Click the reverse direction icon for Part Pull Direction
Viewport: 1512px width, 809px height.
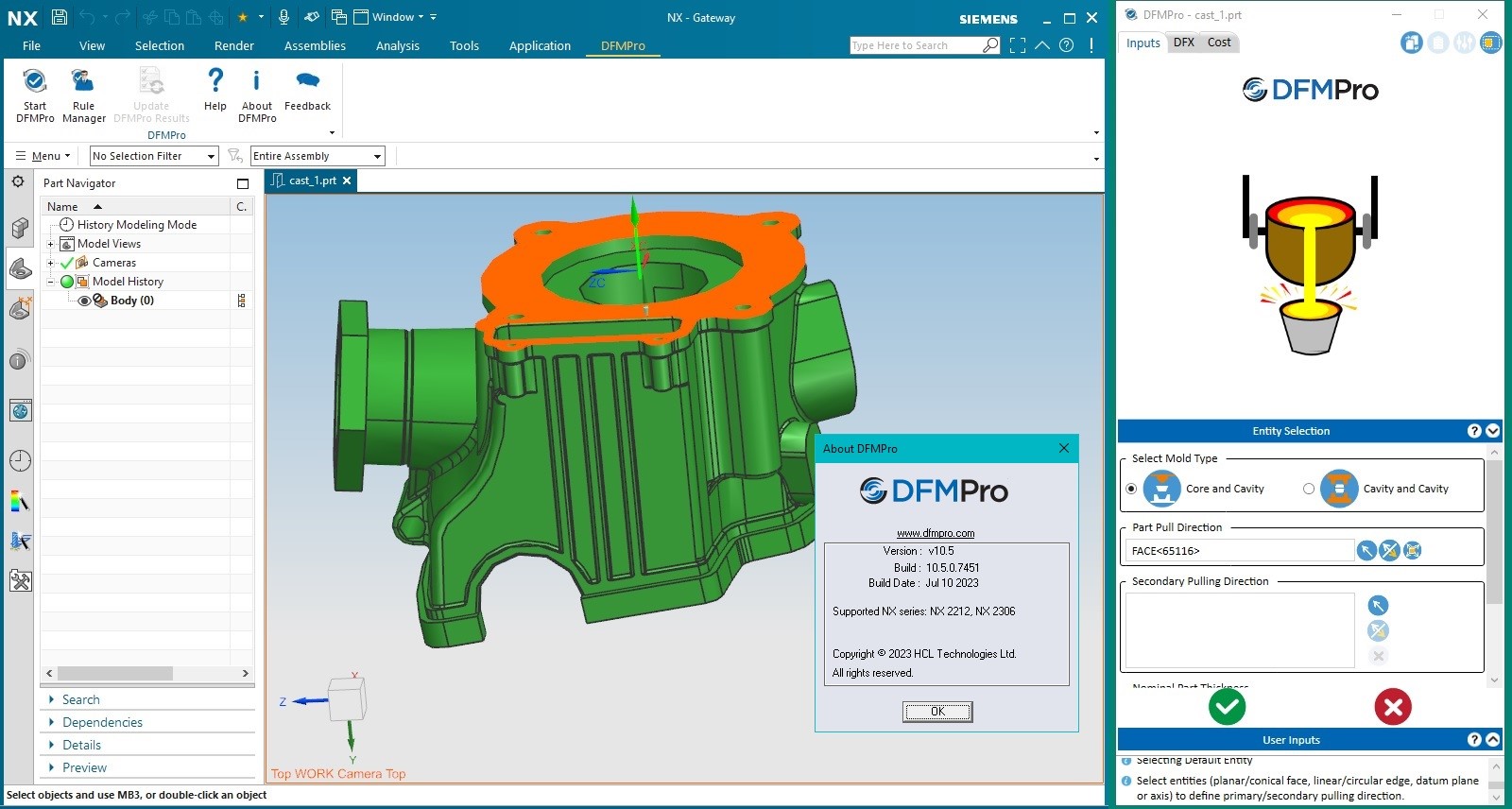(x=1389, y=550)
